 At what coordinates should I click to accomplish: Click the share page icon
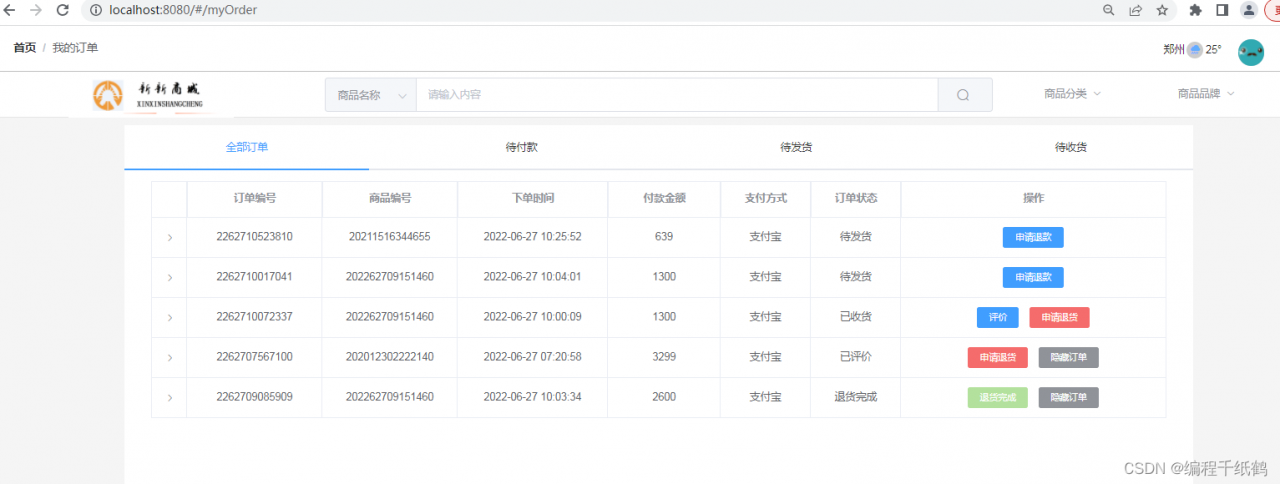click(1135, 10)
